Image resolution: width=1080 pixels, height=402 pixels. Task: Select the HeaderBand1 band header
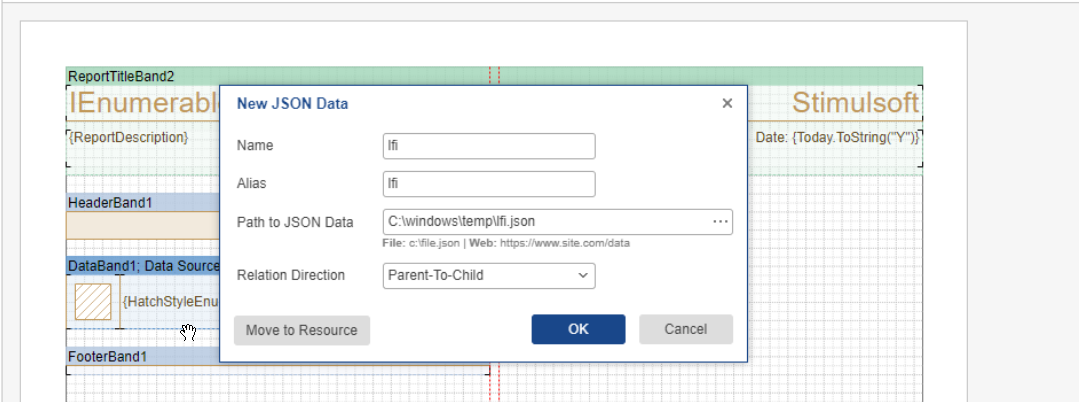[110, 203]
